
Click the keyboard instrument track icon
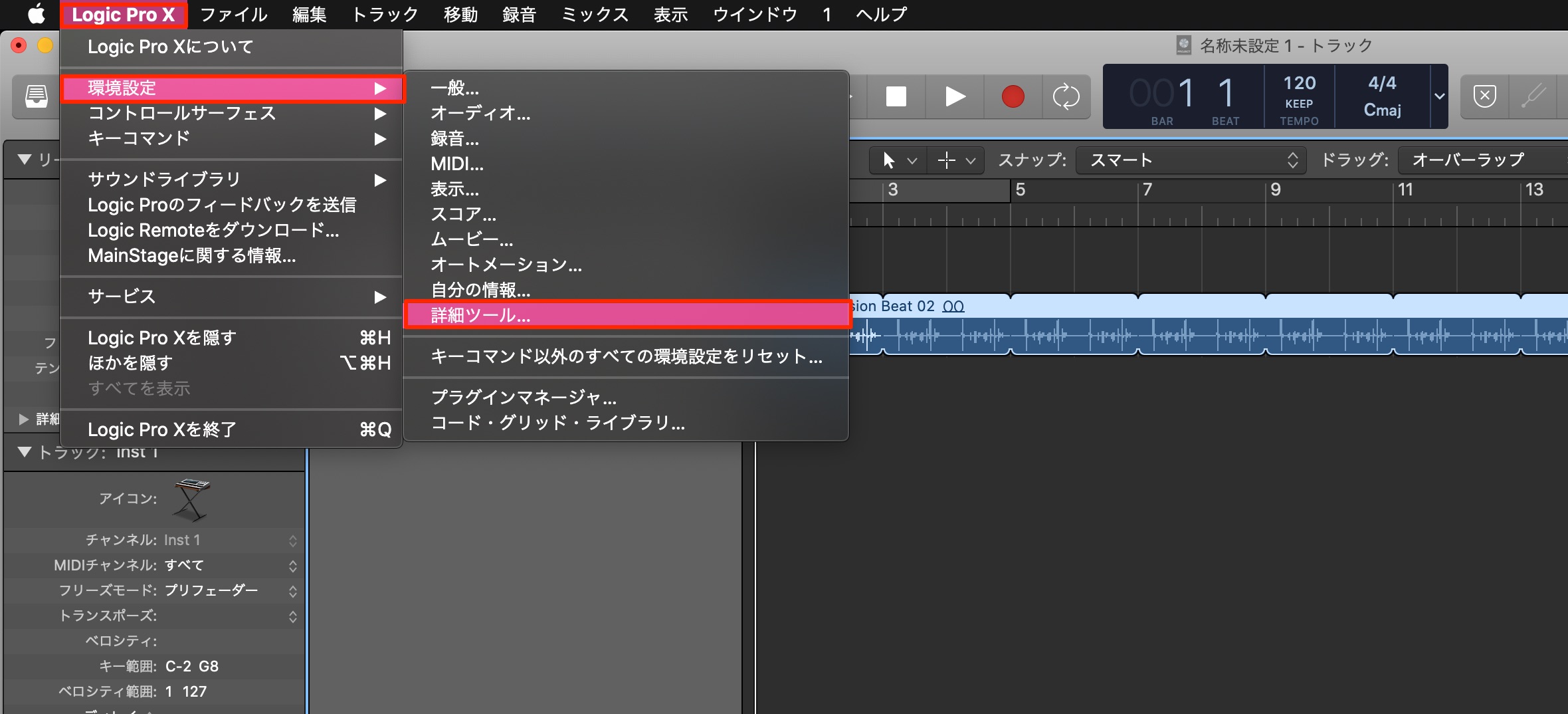[191, 499]
